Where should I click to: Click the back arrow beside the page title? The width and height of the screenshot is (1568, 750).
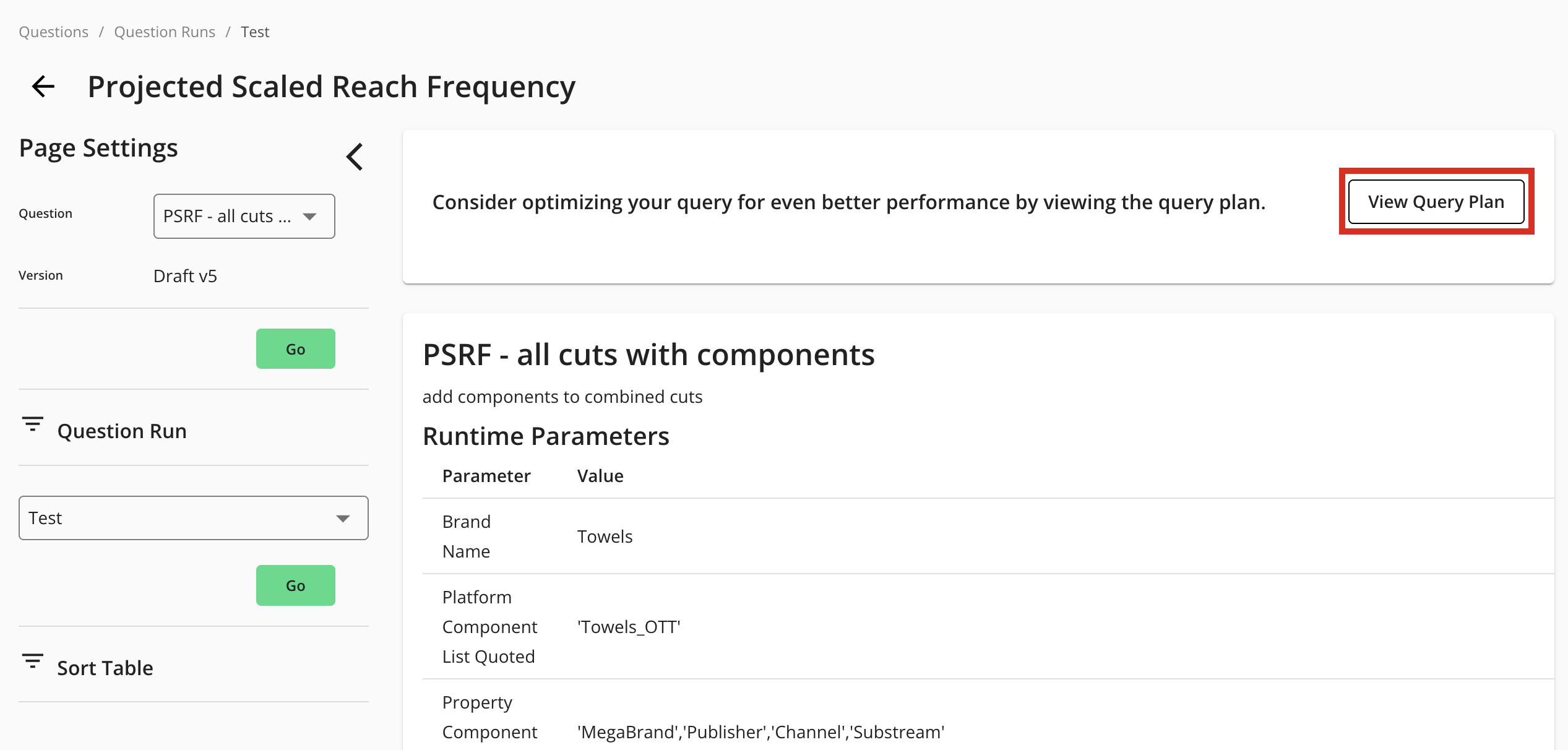43,87
